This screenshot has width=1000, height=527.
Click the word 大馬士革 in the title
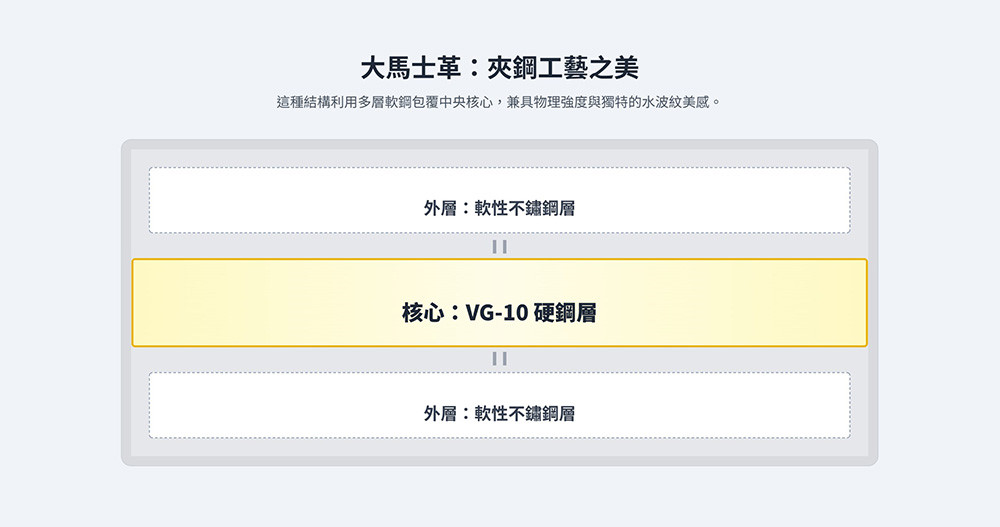tap(411, 68)
